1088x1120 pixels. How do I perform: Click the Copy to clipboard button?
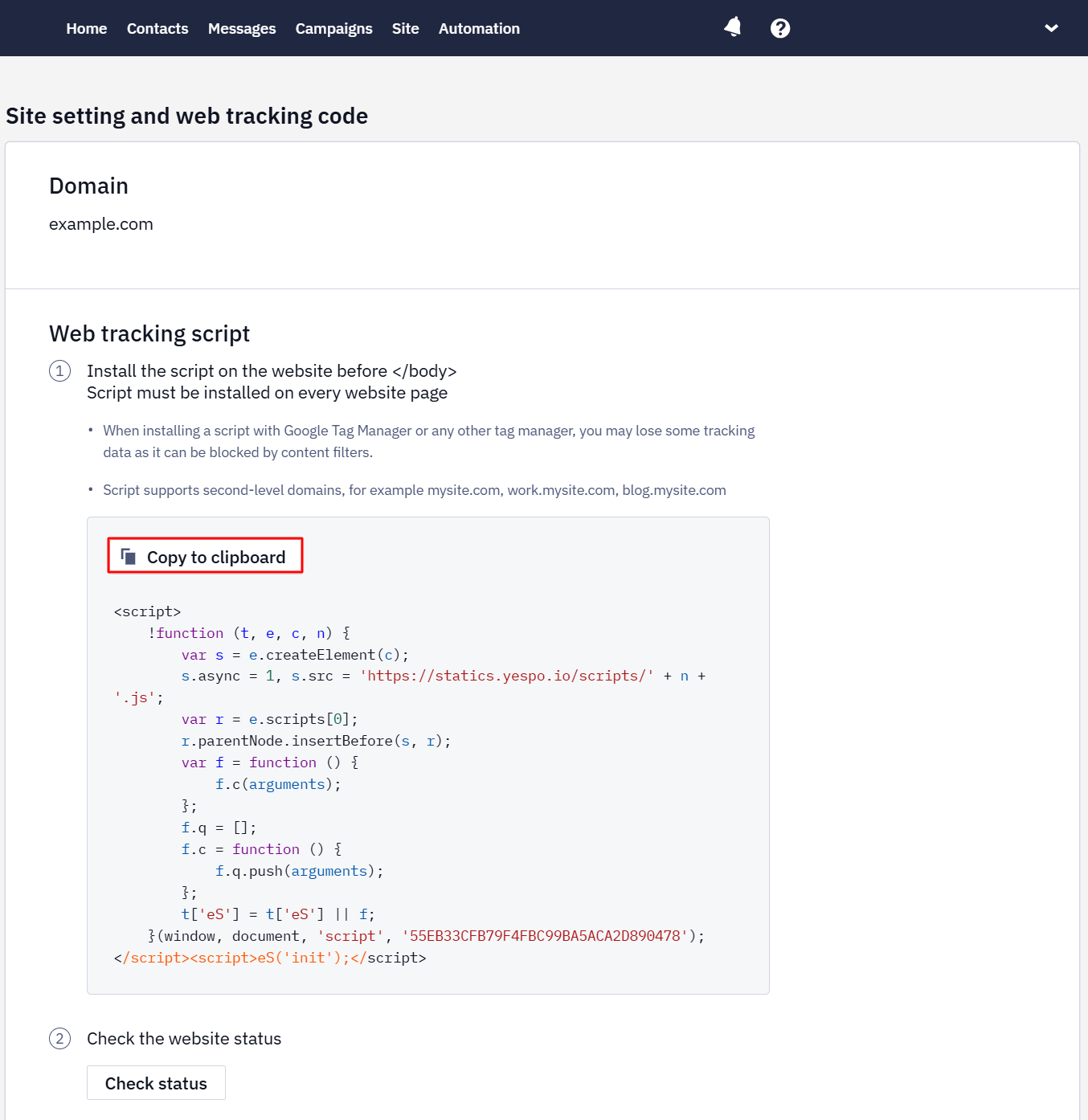205,555
